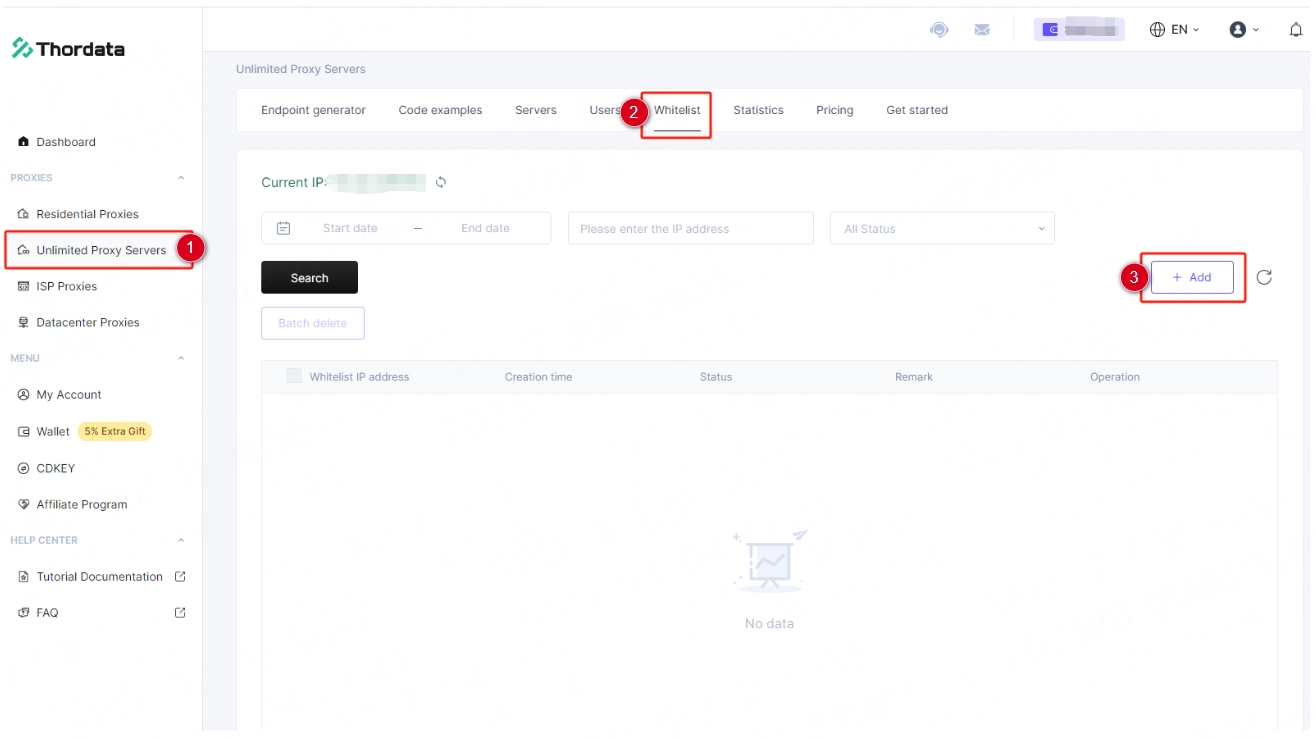Click the Affiliate Program icon
1316x740 pixels.
24,505
